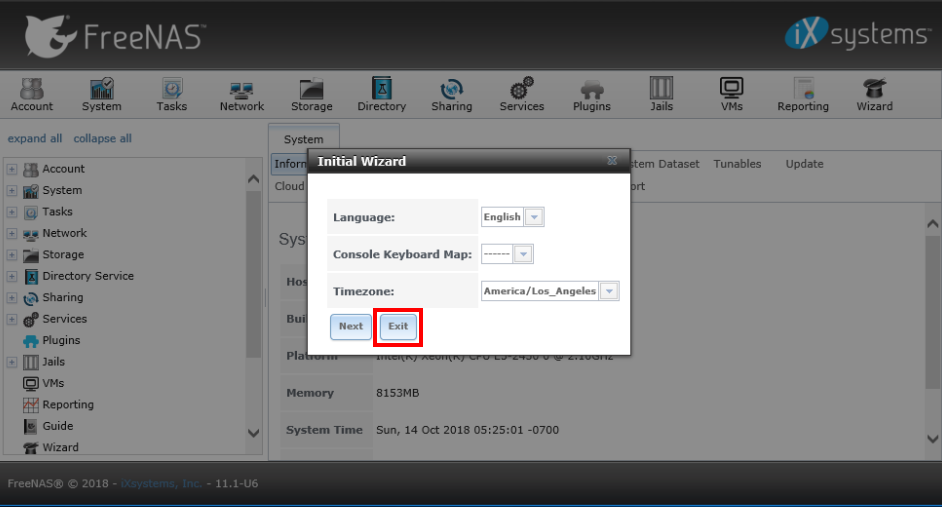Expand the Storage tree node
The image size is (942, 507).
(12, 255)
